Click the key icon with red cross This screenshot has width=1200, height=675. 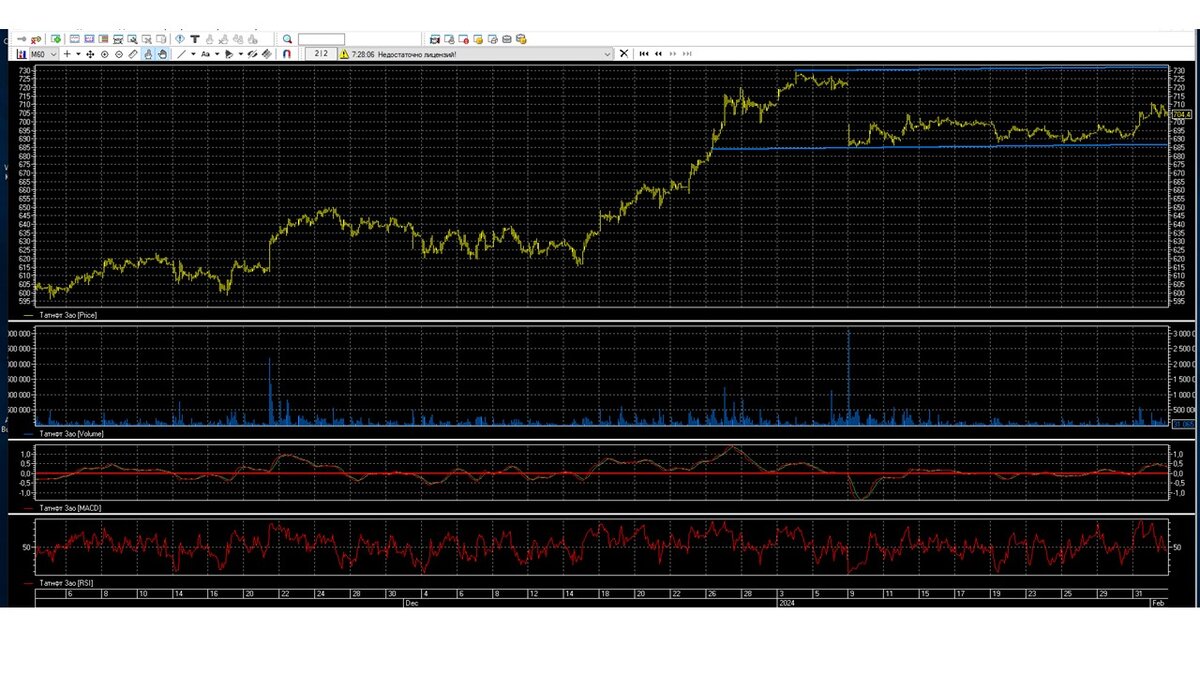tap(36, 39)
